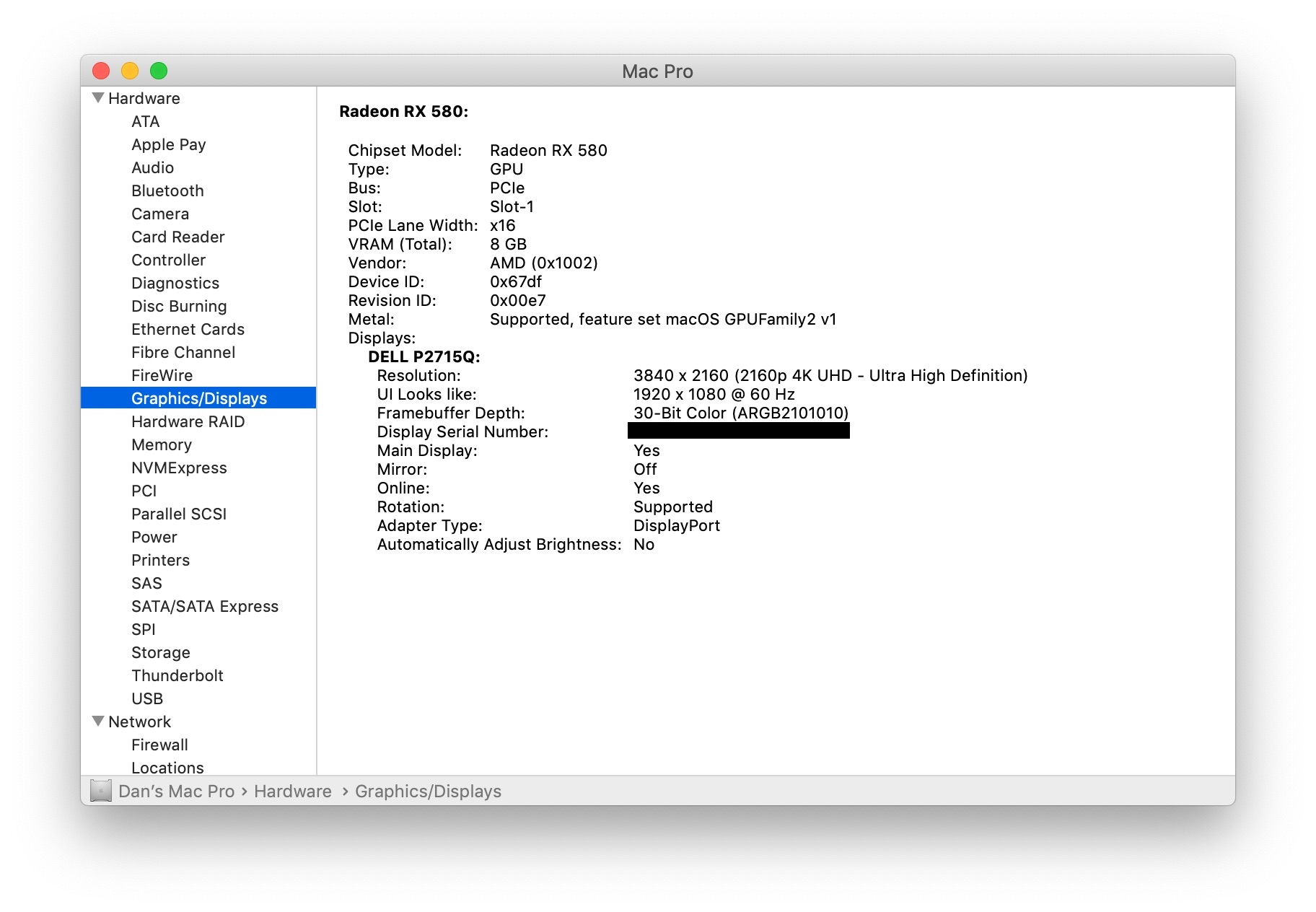The height and width of the screenshot is (912, 1316).
Task: Maximize the window with green button
Action: [x=159, y=71]
